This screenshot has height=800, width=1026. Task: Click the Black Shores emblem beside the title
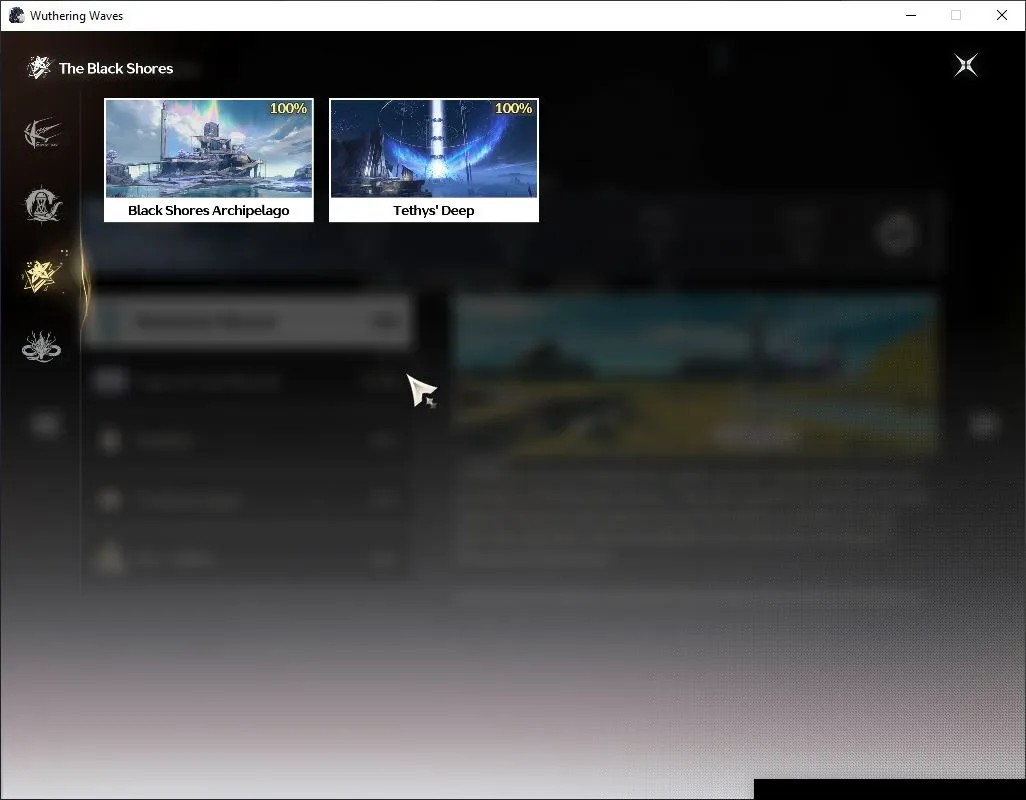(x=39, y=67)
